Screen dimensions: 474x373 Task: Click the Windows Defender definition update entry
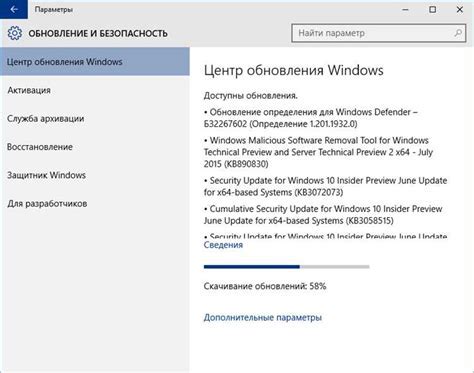tap(311, 118)
